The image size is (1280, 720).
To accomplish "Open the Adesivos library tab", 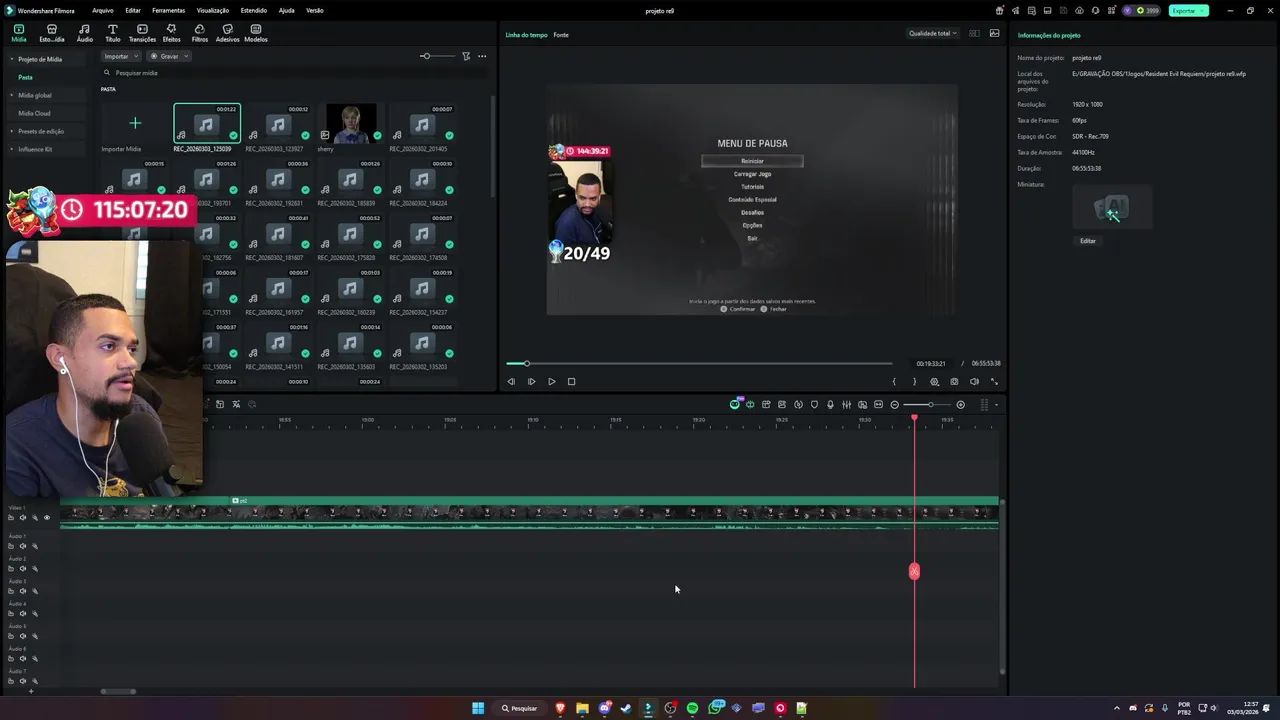I will pos(227,33).
